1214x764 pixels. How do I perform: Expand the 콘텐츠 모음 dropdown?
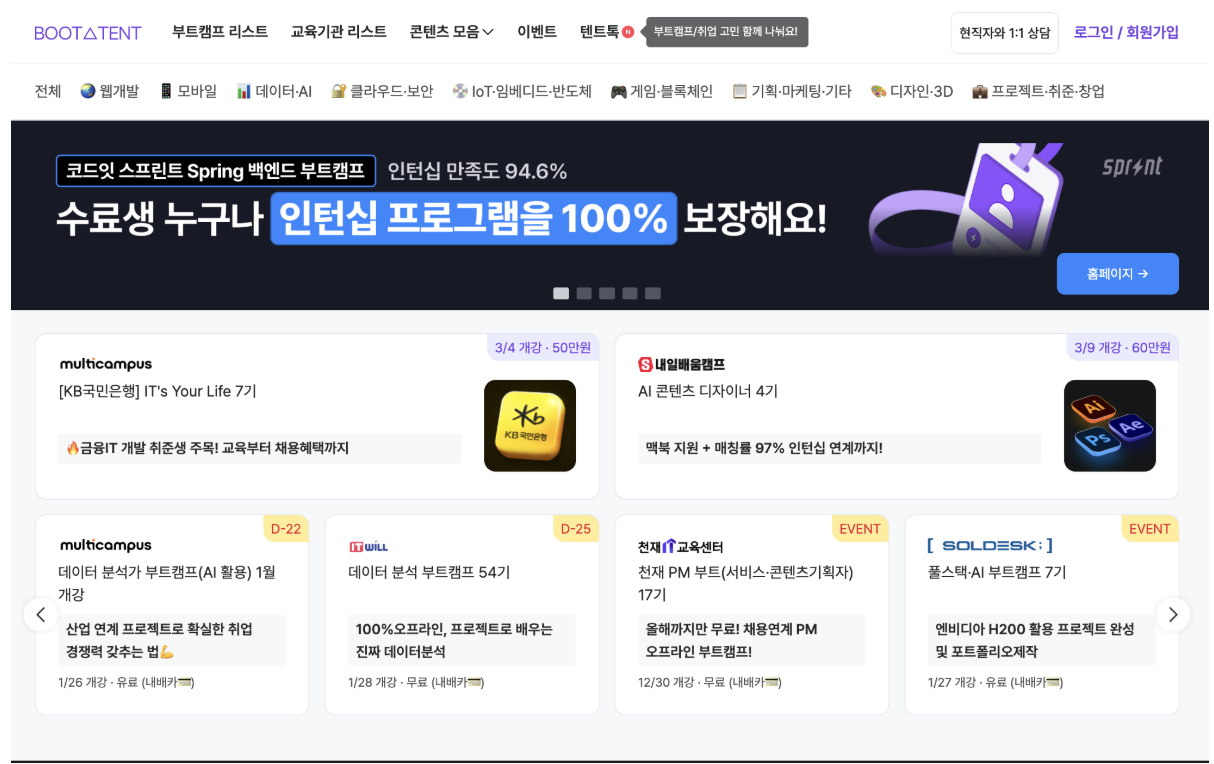point(452,32)
